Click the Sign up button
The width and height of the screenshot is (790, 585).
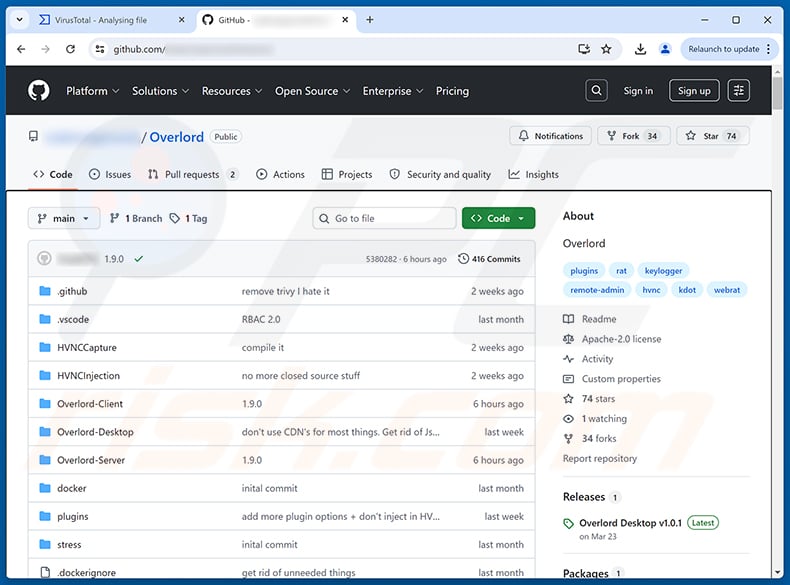(x=694, y=91)
